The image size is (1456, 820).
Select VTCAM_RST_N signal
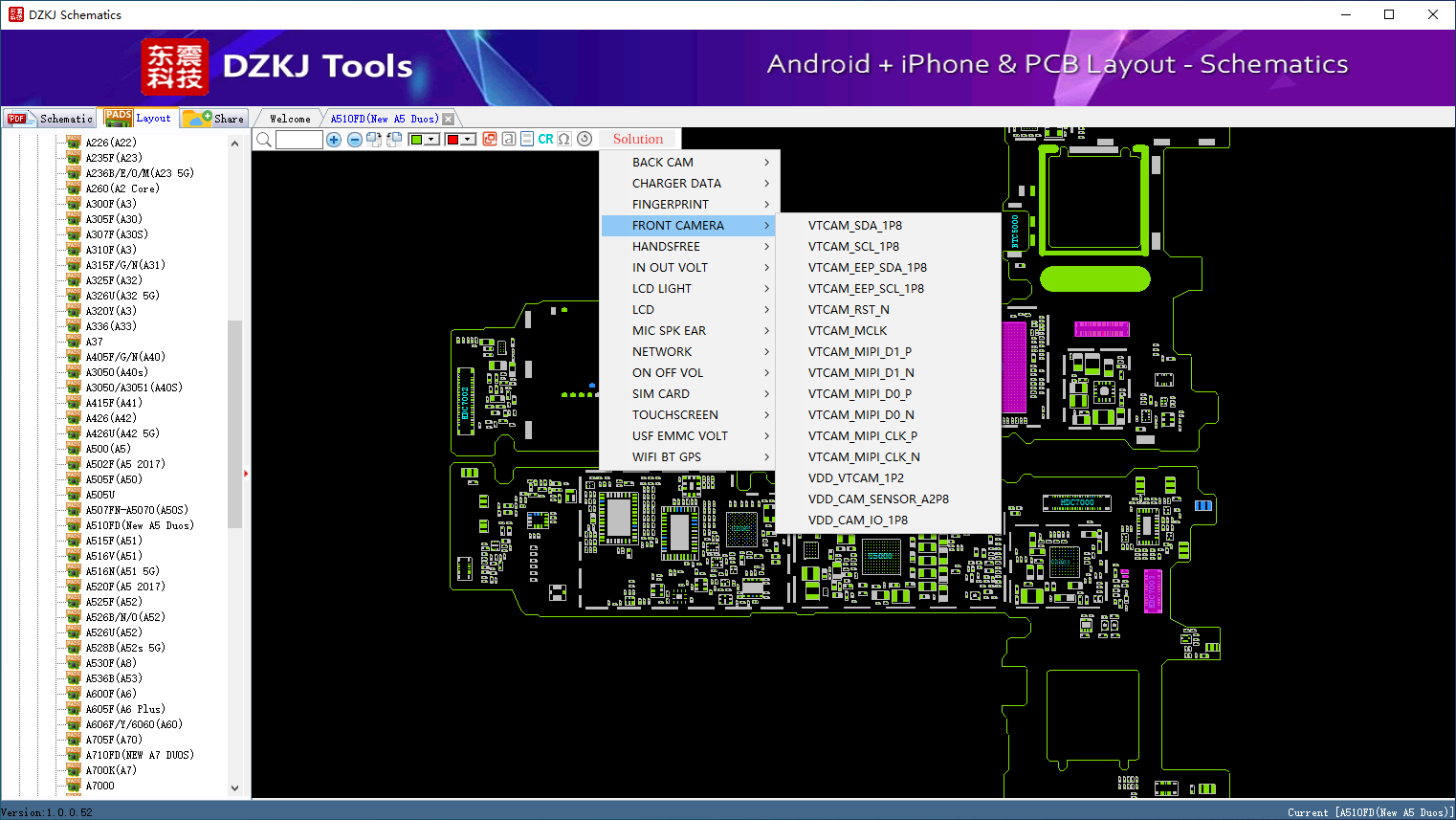pyautogui.click(x=889, y=310)
